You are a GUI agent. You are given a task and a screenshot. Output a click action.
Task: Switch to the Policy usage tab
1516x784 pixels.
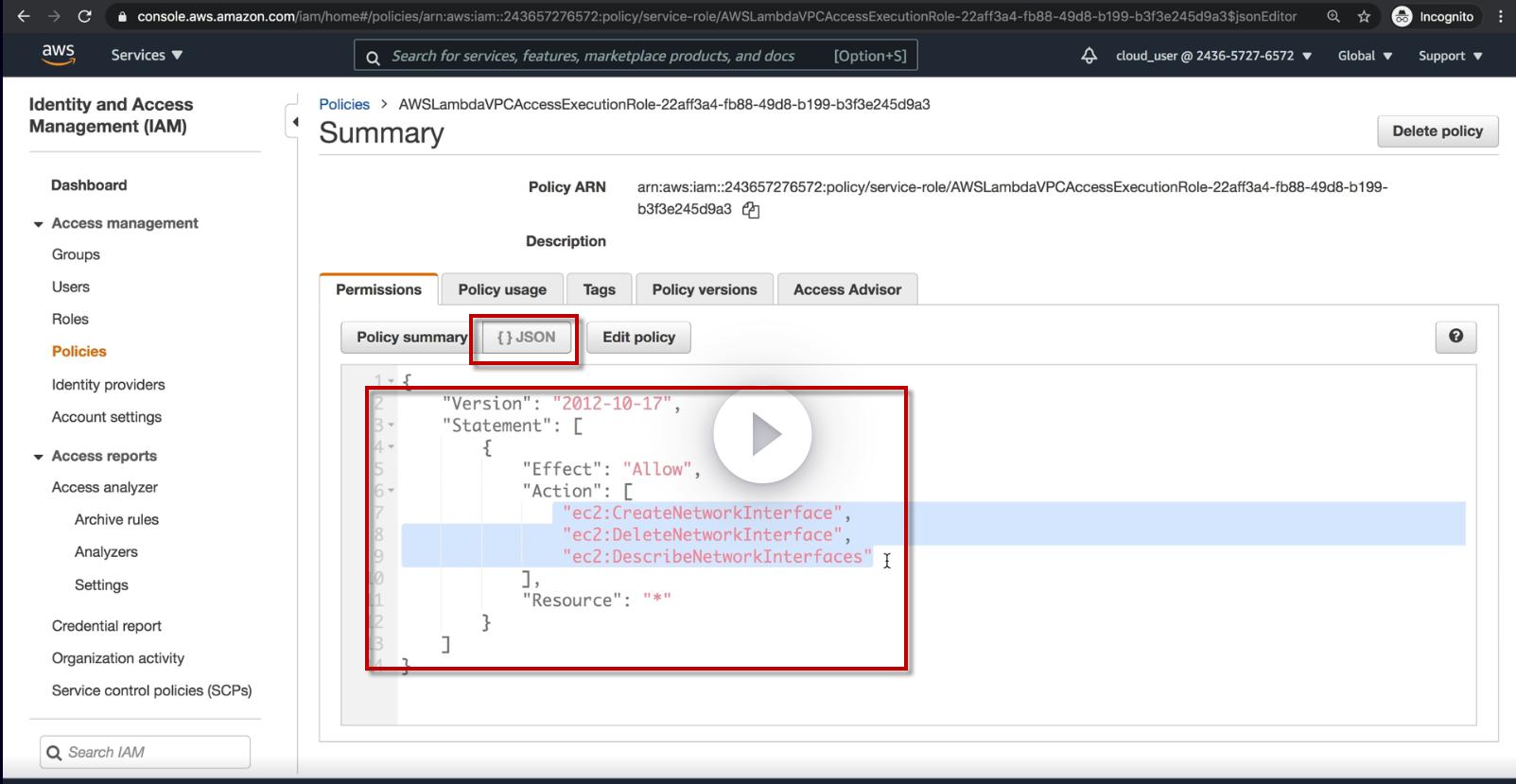click(x=502, y=289)
